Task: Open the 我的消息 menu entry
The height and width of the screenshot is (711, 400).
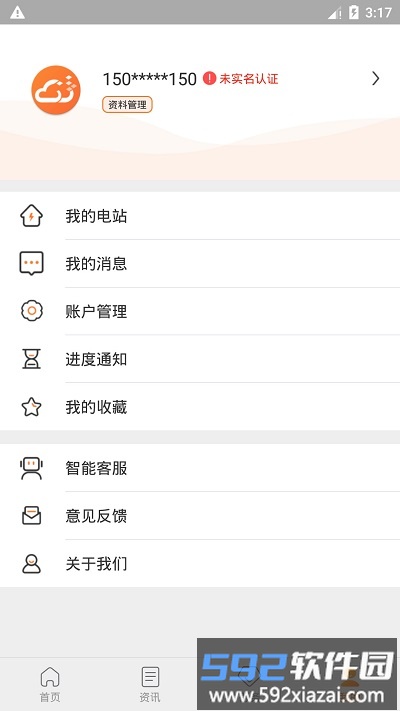Action: point(200,263)
